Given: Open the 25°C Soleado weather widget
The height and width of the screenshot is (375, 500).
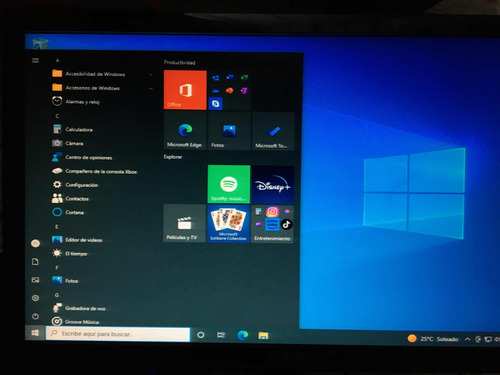Looking at the screenshot, I should 433,339.
